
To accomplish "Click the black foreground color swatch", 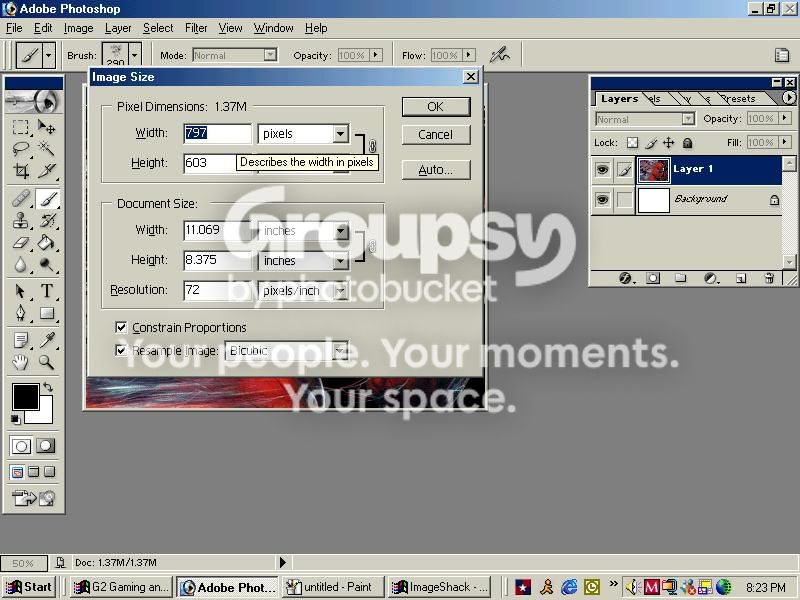I will (x=26, y=396).
